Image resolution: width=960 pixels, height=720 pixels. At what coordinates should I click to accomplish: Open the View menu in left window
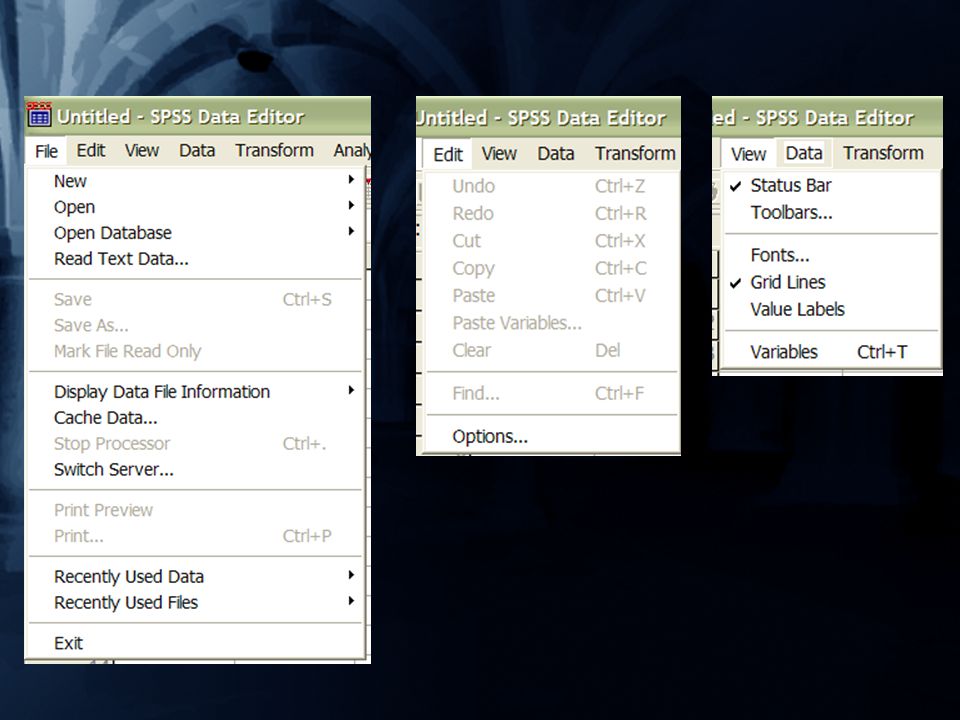[x=142, y=151]
